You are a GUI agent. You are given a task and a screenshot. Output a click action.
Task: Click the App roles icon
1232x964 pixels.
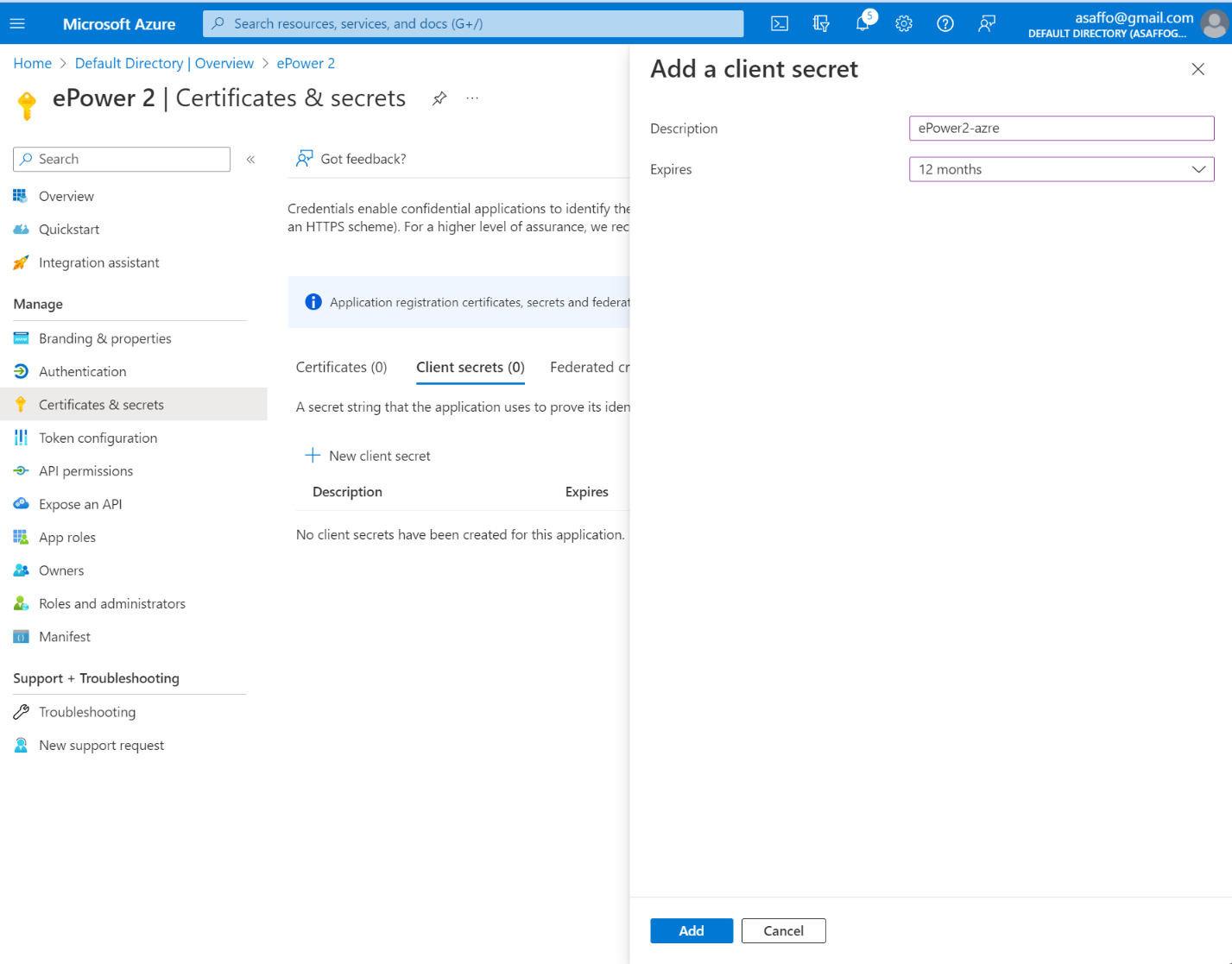tap(21, 537)
